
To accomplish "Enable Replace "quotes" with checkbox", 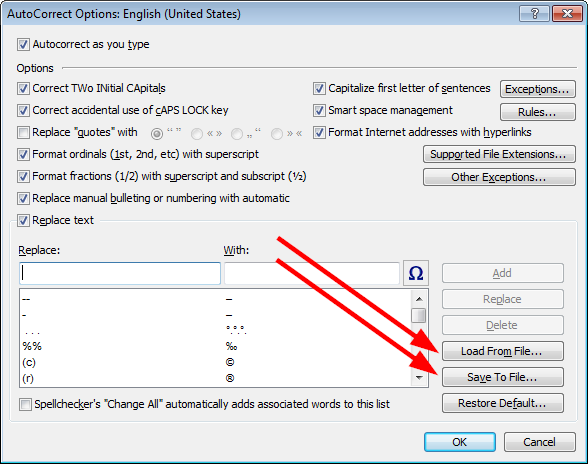I will click(23, 132).
